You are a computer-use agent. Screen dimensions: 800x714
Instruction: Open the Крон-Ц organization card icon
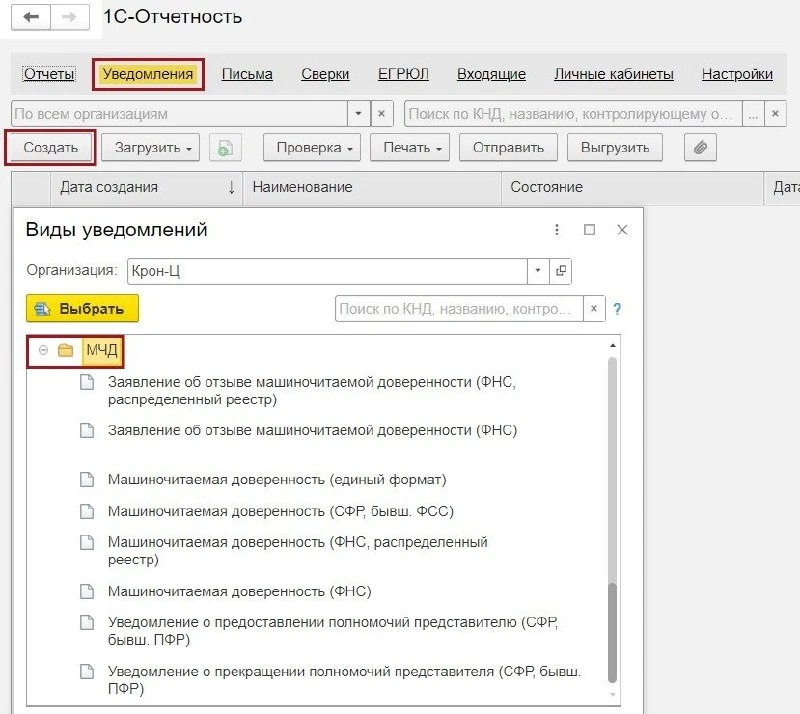click(x=560, y=271)
